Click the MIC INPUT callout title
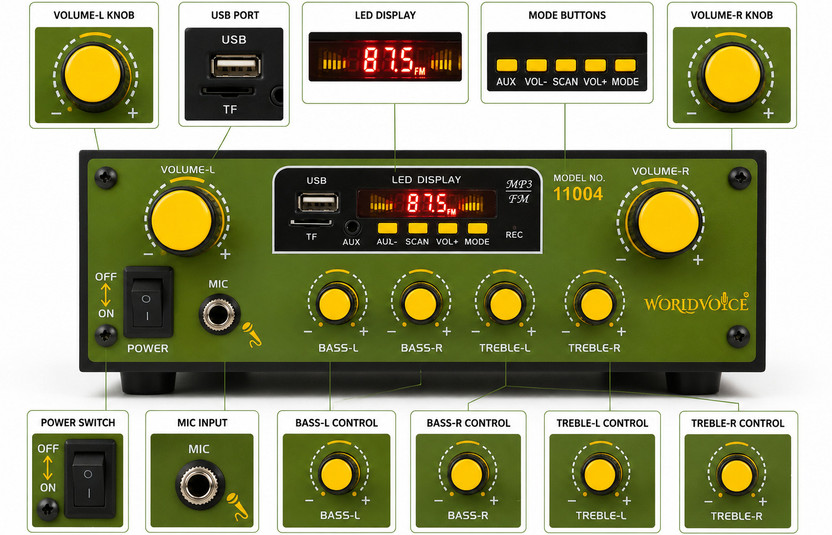This screenshot has height=535, width=832. [202, 422]
